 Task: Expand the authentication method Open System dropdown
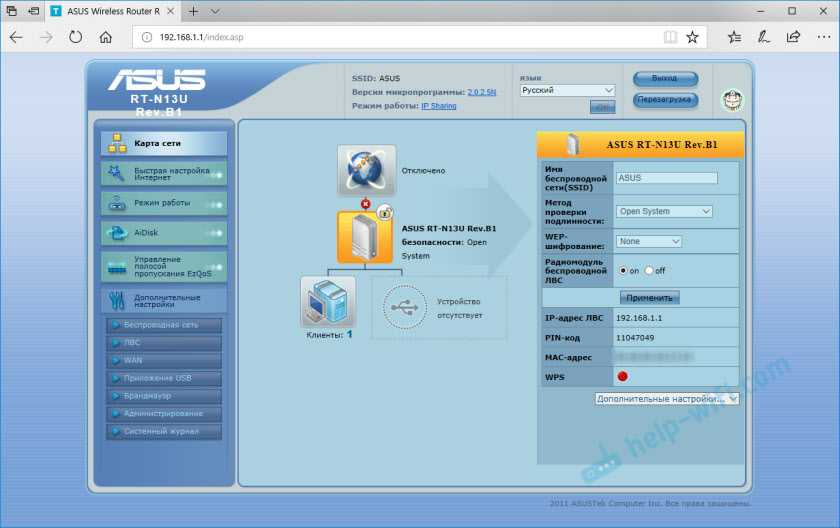[x=663, y=211]
